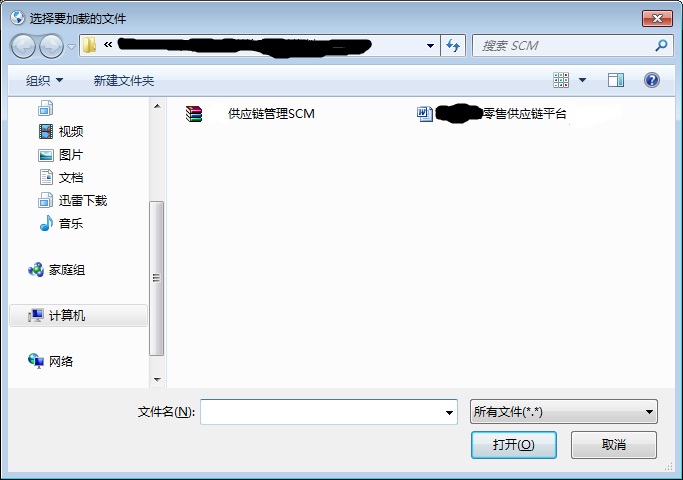This screenshot has width=683, height=480.
Task: Click 新建文件夹 in toolbar
Action: click(x=124, y=81)
